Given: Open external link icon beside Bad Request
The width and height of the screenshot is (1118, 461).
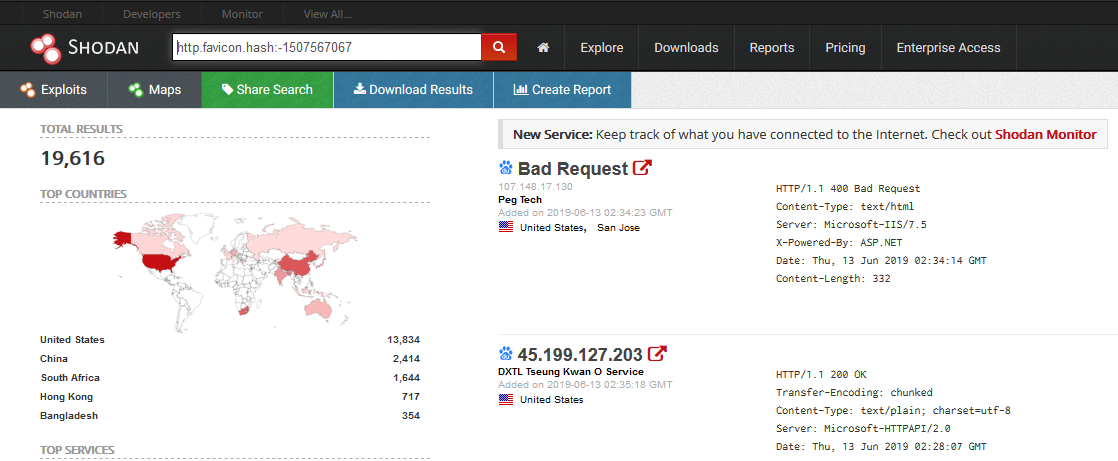Looking at the screenshot, I should point(642,168).
